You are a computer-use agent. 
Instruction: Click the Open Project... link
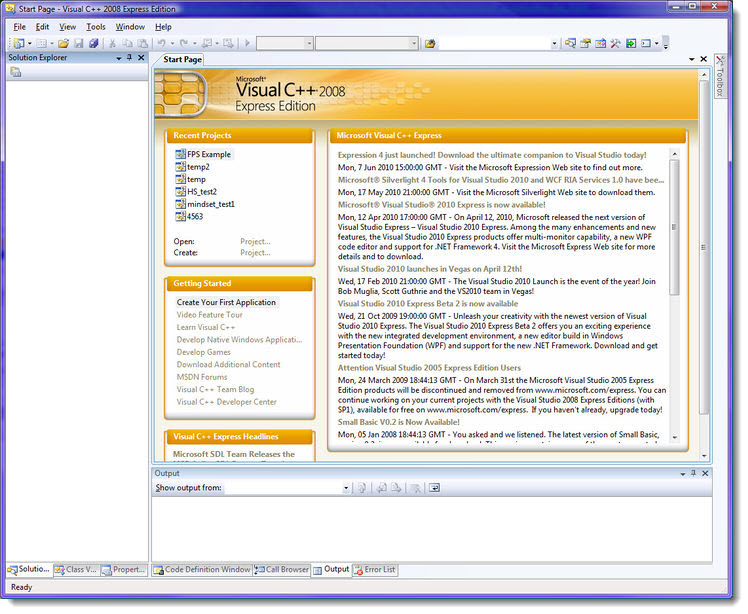pos(255,241)
